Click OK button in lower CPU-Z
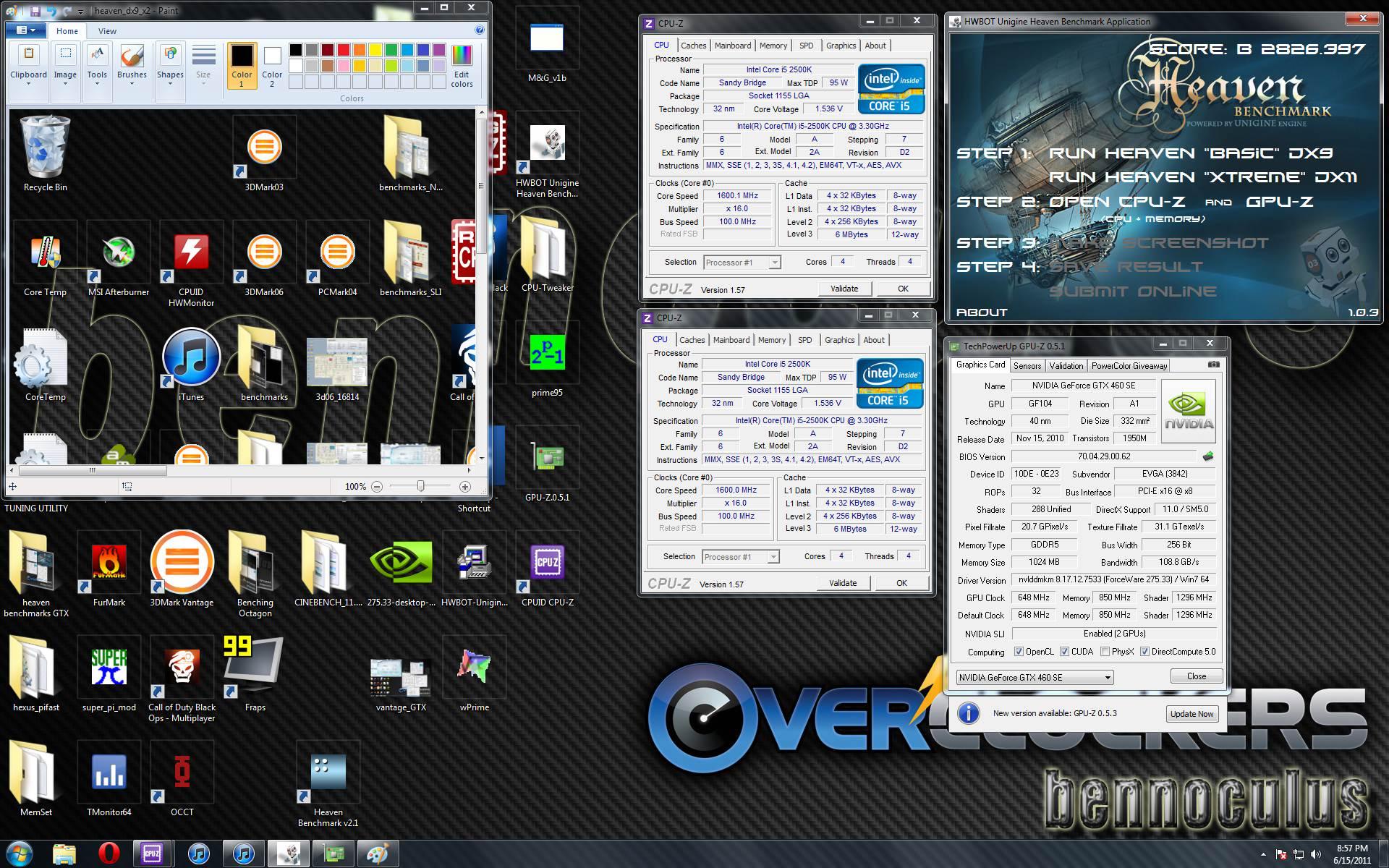This screenshot has height=868, width=1389. coord(901,583)
